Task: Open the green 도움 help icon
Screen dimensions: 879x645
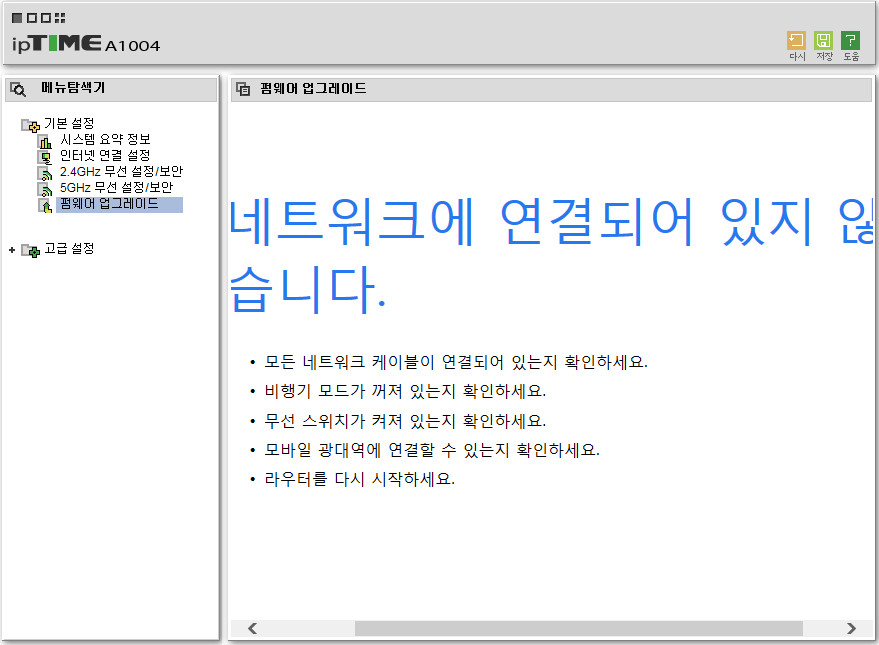Action: click(x=850, y=40)
